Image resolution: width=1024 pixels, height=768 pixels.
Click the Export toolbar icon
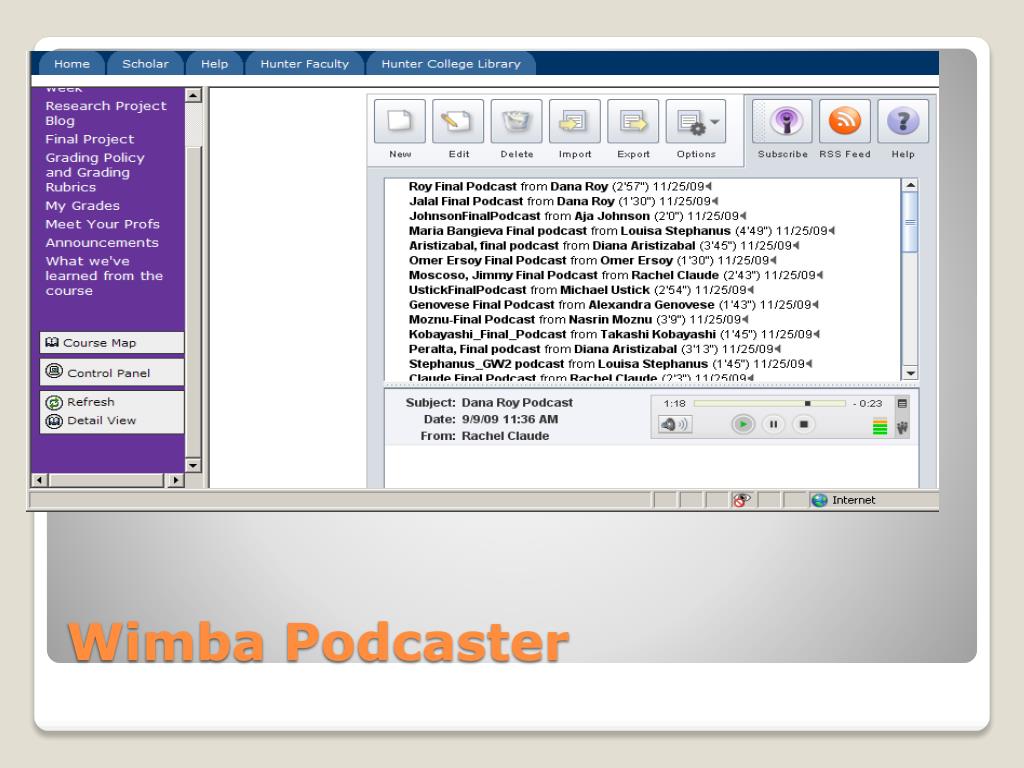(633, 121)
